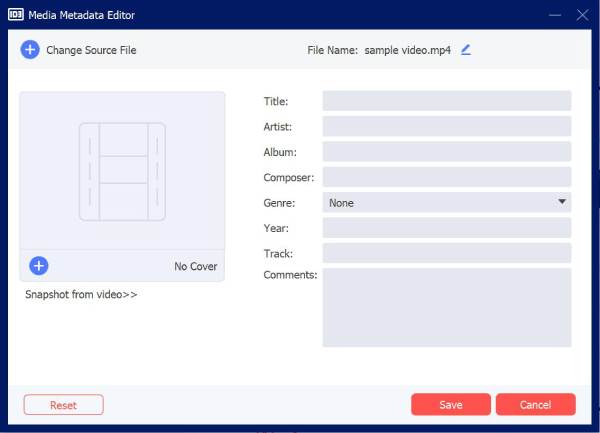
Task: Click the ID3 app icon in title bar
Action: pyautogui.click(x=16, y=15)
